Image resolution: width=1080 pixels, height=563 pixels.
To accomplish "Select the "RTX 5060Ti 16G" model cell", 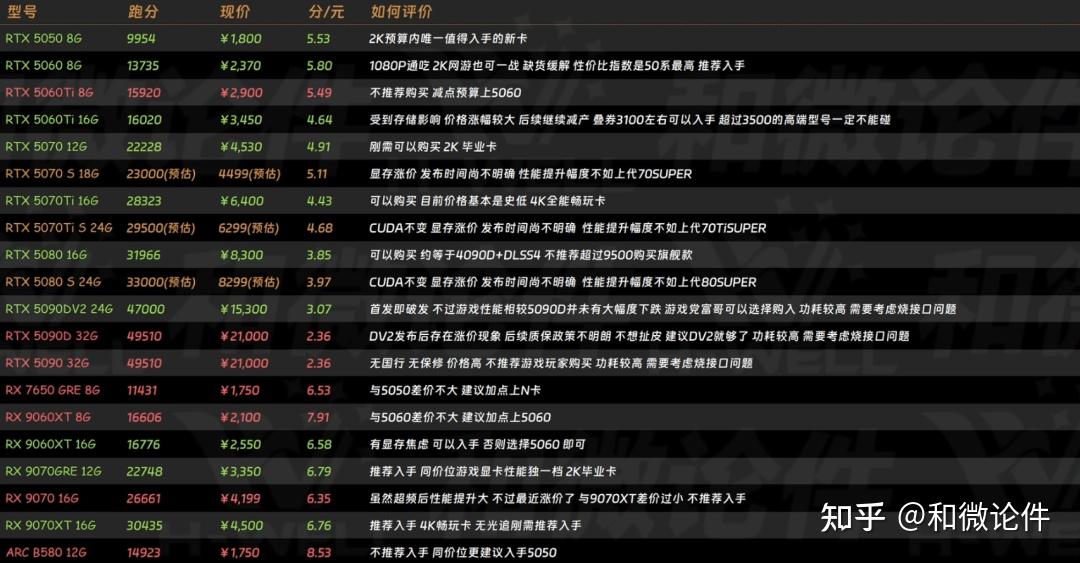I will [52, 119].
